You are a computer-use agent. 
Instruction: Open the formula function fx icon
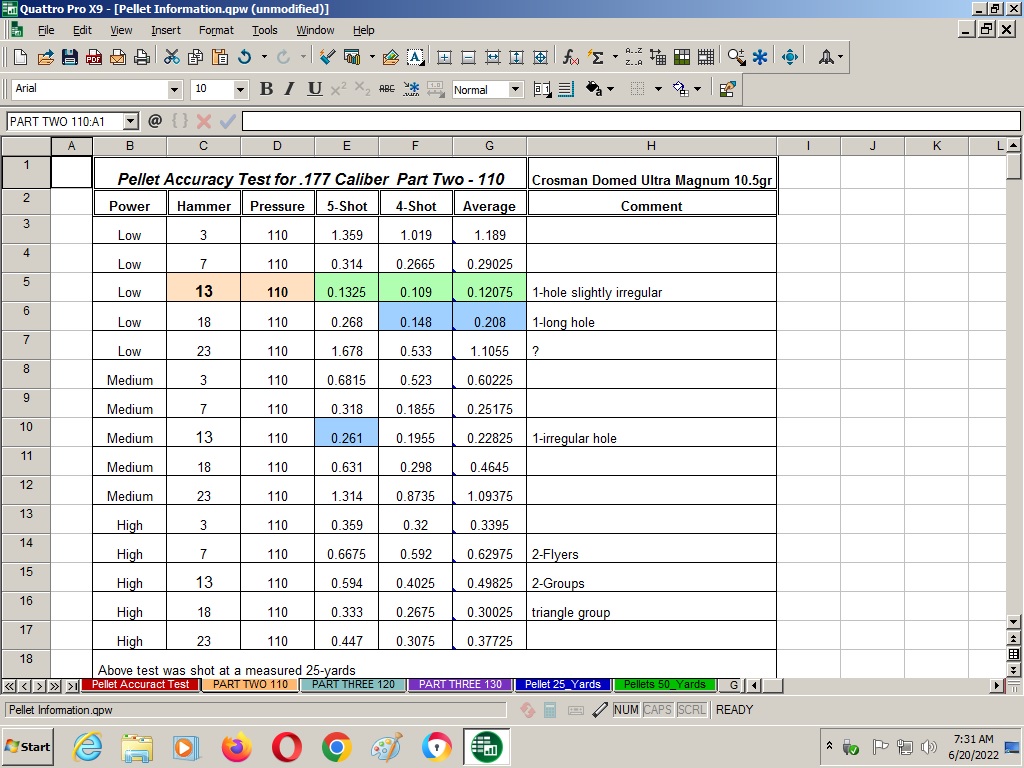tap(570, 57)
